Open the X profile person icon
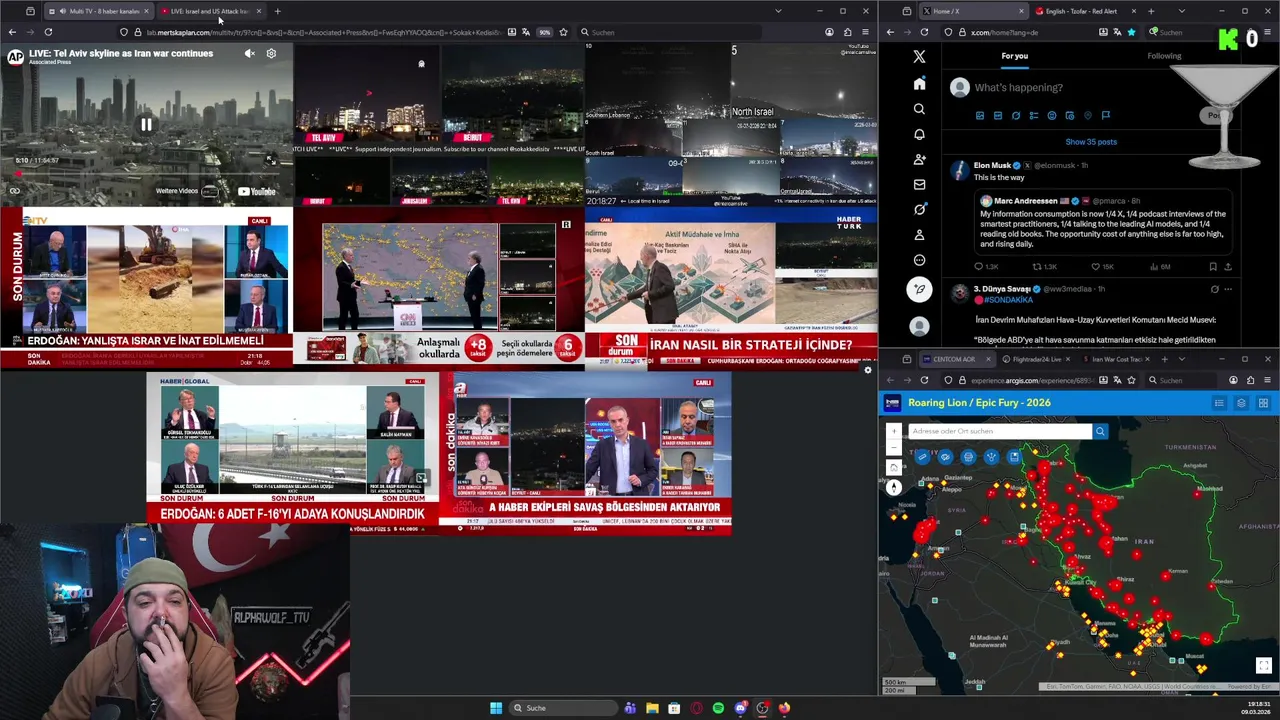This screenshot has height=720, width=1280. click(919, 235)
